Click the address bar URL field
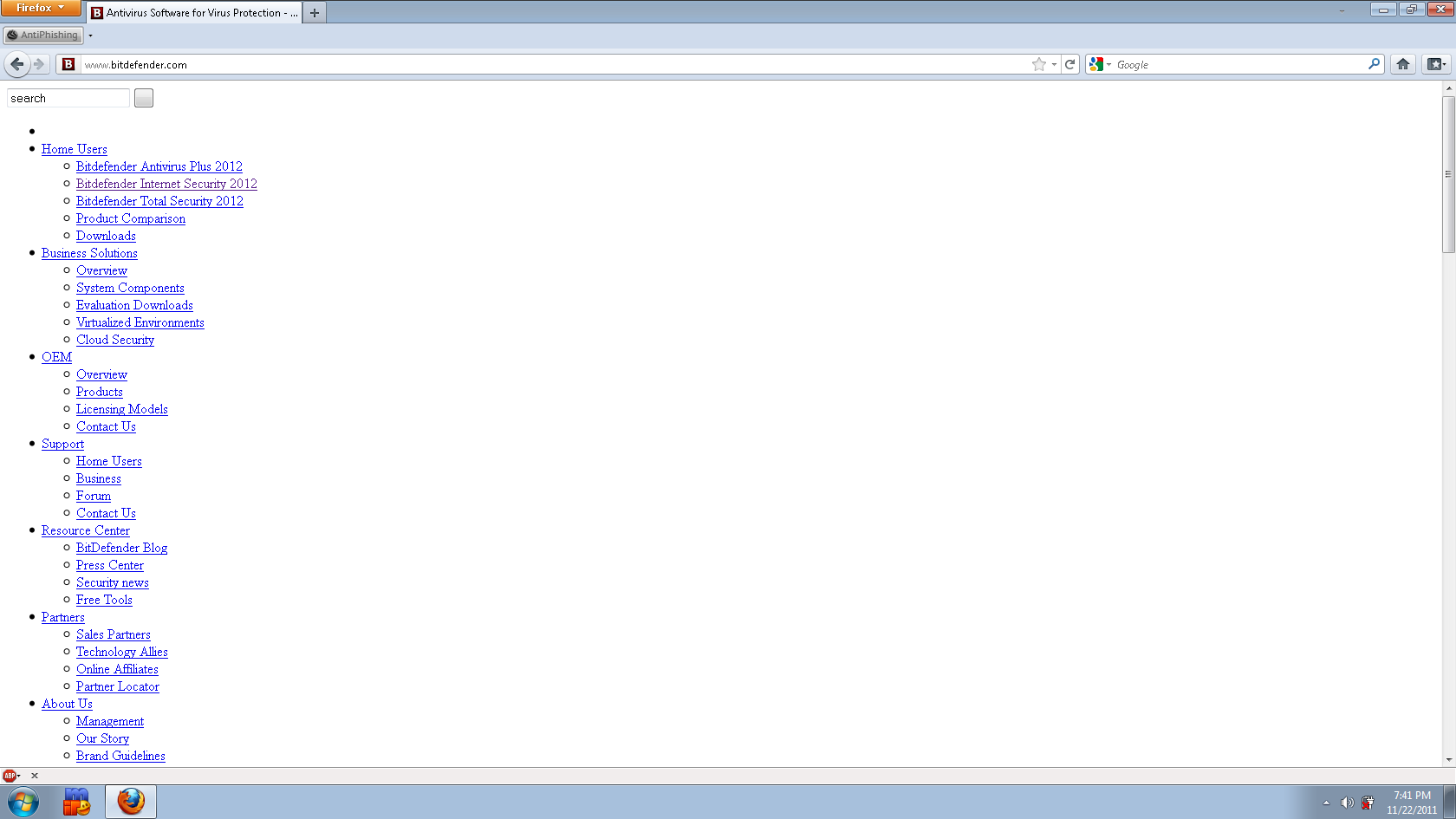Viewport: 1456px width, 819px height. (555, 64)
